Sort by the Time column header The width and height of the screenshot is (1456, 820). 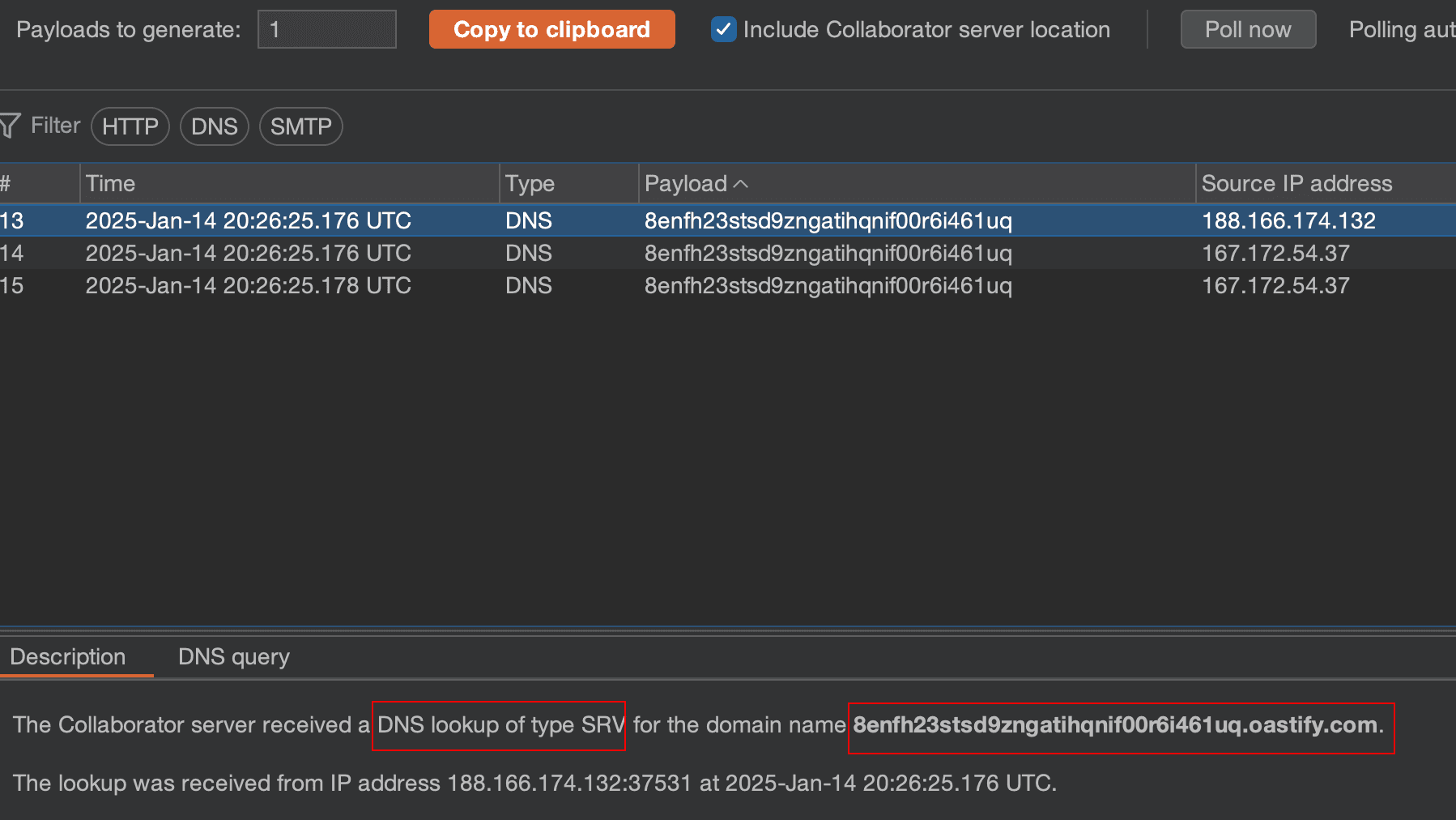[110, 184]
